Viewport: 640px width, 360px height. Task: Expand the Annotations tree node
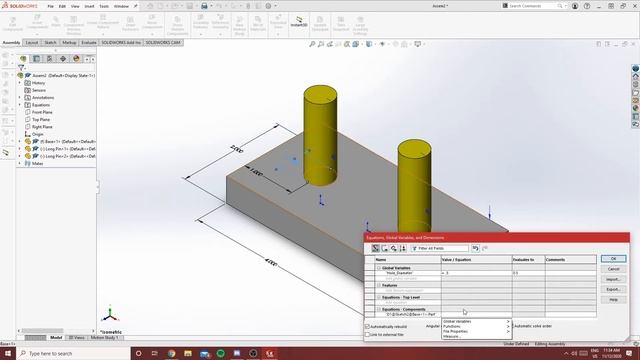click(20, 98)
